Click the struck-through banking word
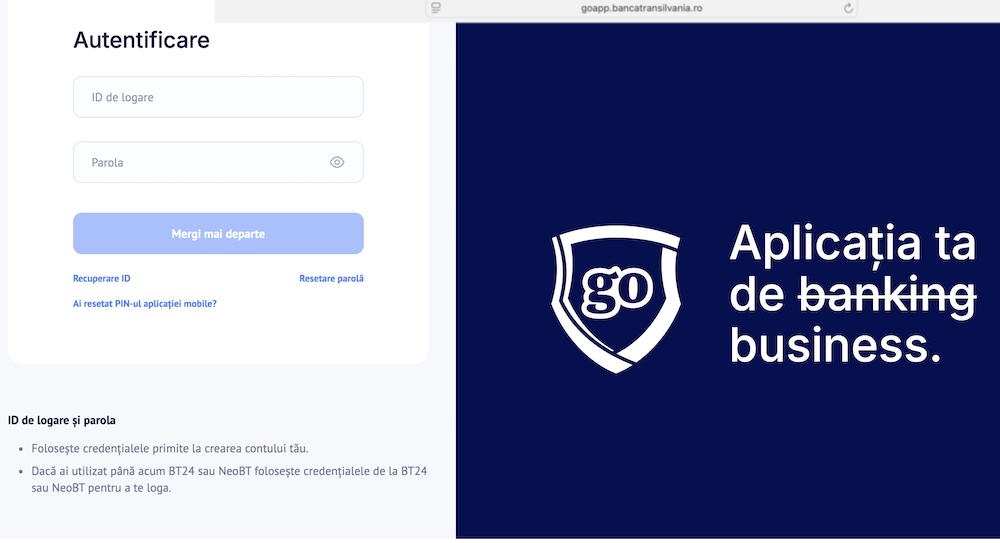The image size is (1000, 543). coord(885,296)
